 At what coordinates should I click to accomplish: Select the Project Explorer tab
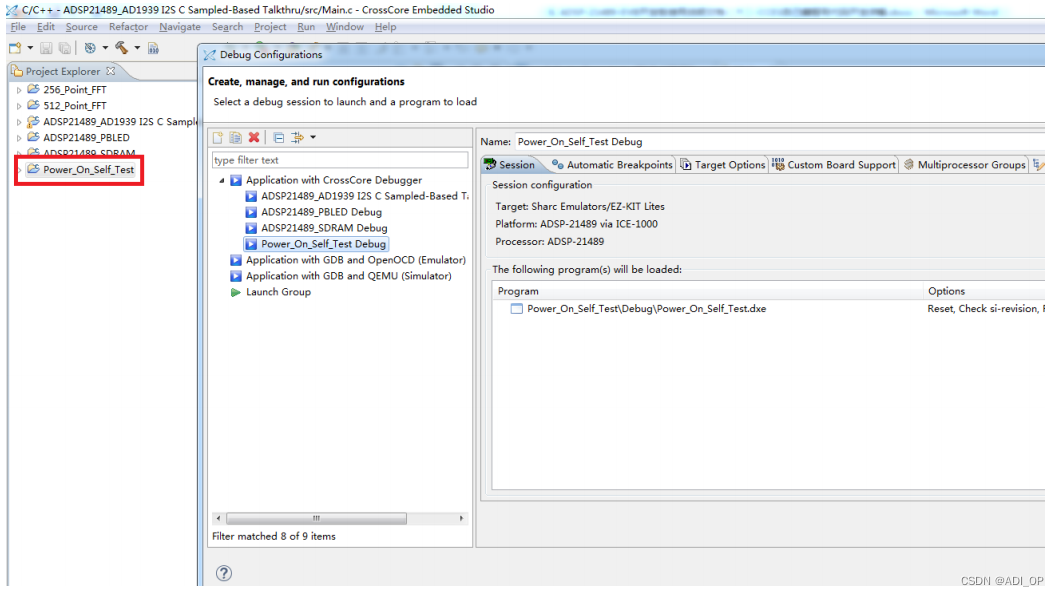63,71
